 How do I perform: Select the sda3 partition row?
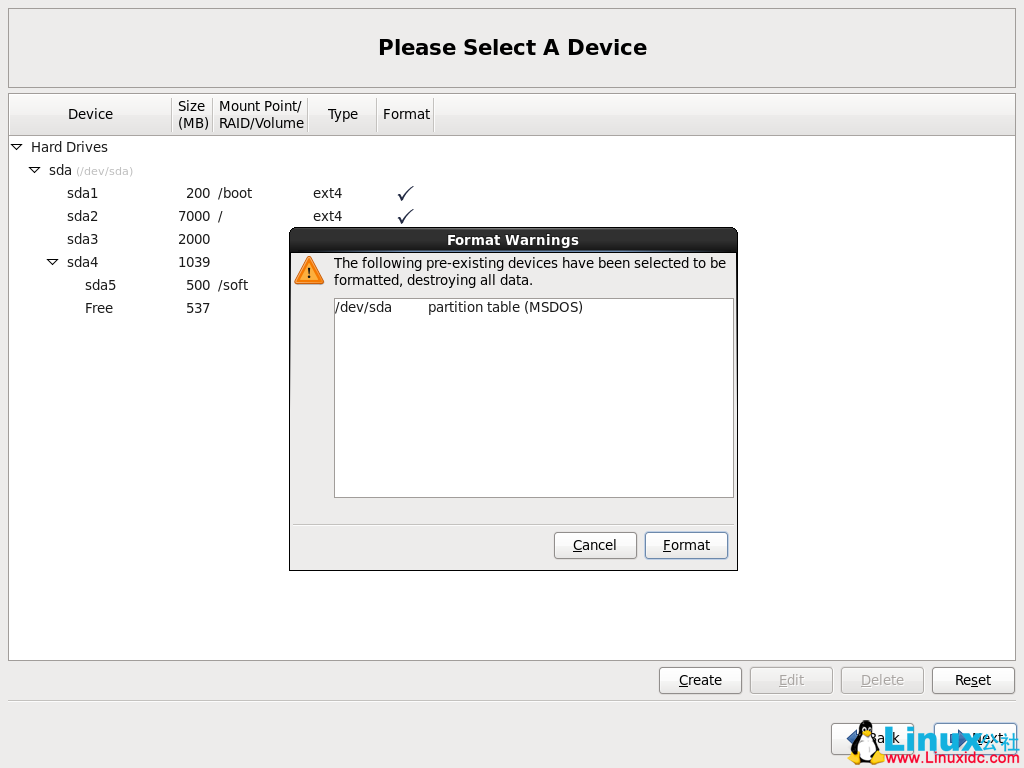click(82, 239)
